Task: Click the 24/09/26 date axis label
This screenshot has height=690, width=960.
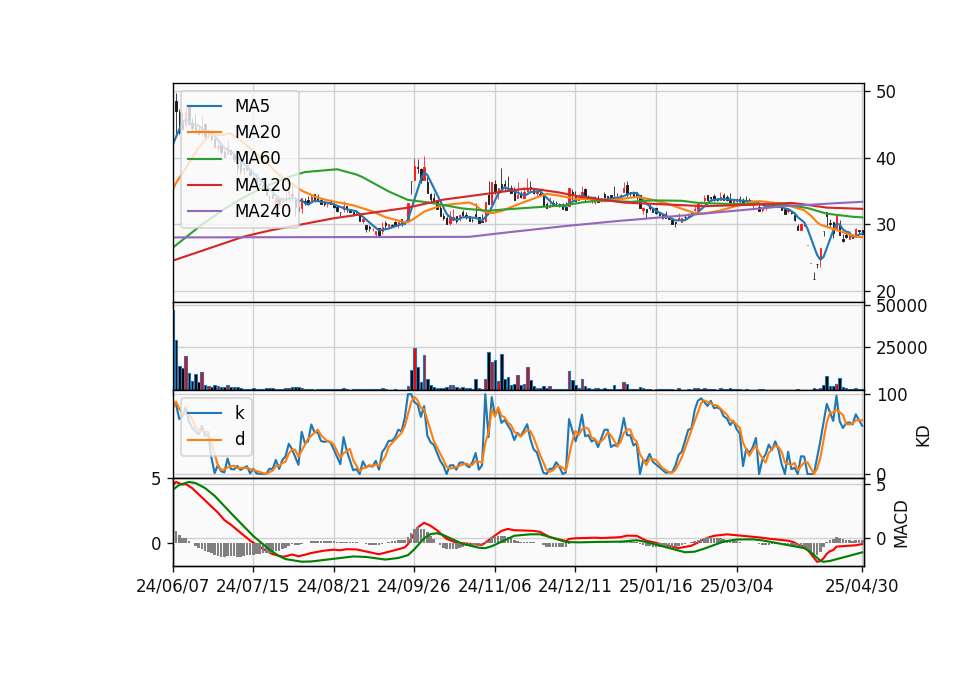Action: click(x=414, y=586)
